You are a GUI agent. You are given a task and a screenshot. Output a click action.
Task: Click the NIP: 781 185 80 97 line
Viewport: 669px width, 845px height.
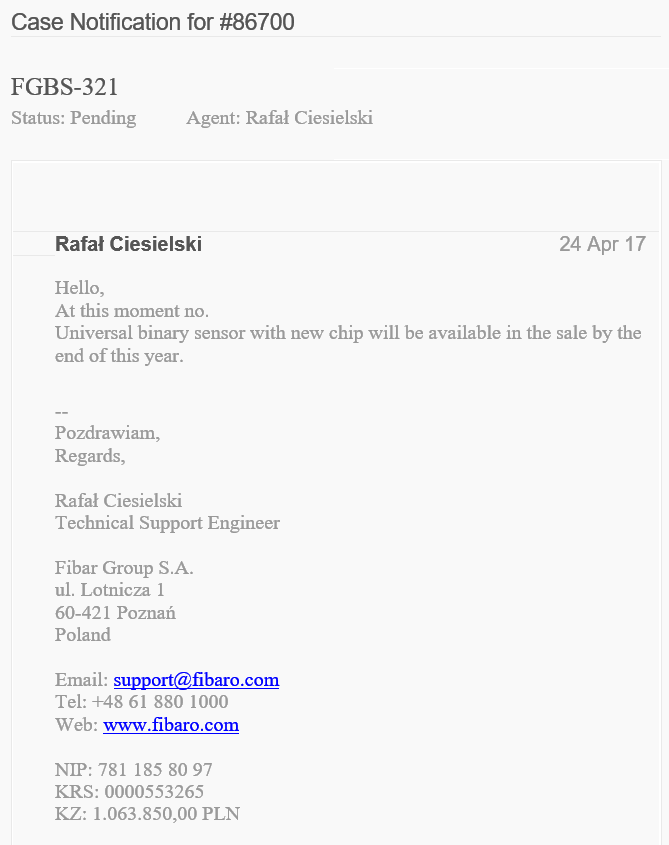pyautogui.click(x=133, y=770)
